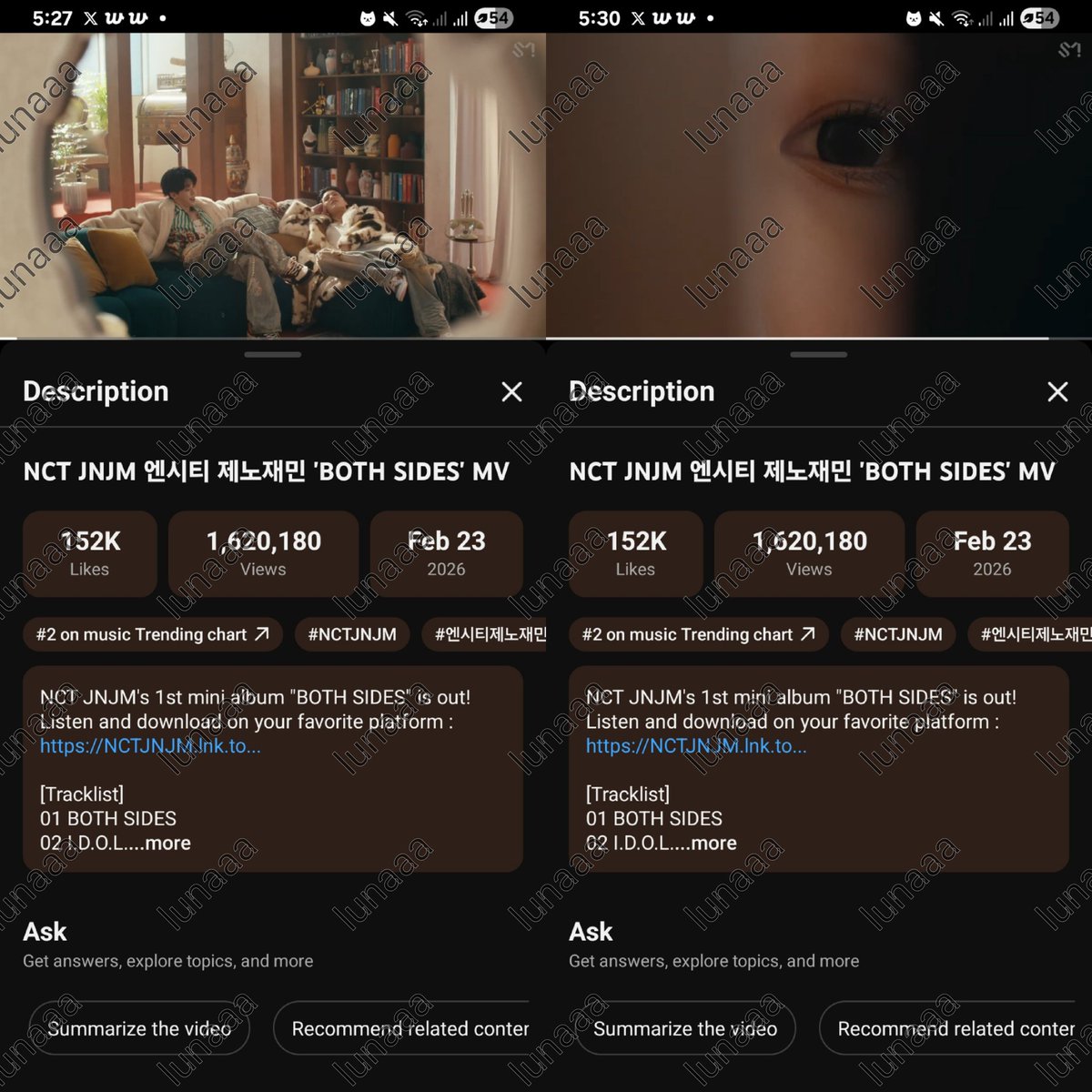The image size is (1092, 1092).
Task: Tap the Feb 23 2026 date in the 5:30 screenshot
Action: [x=993, y=553]
